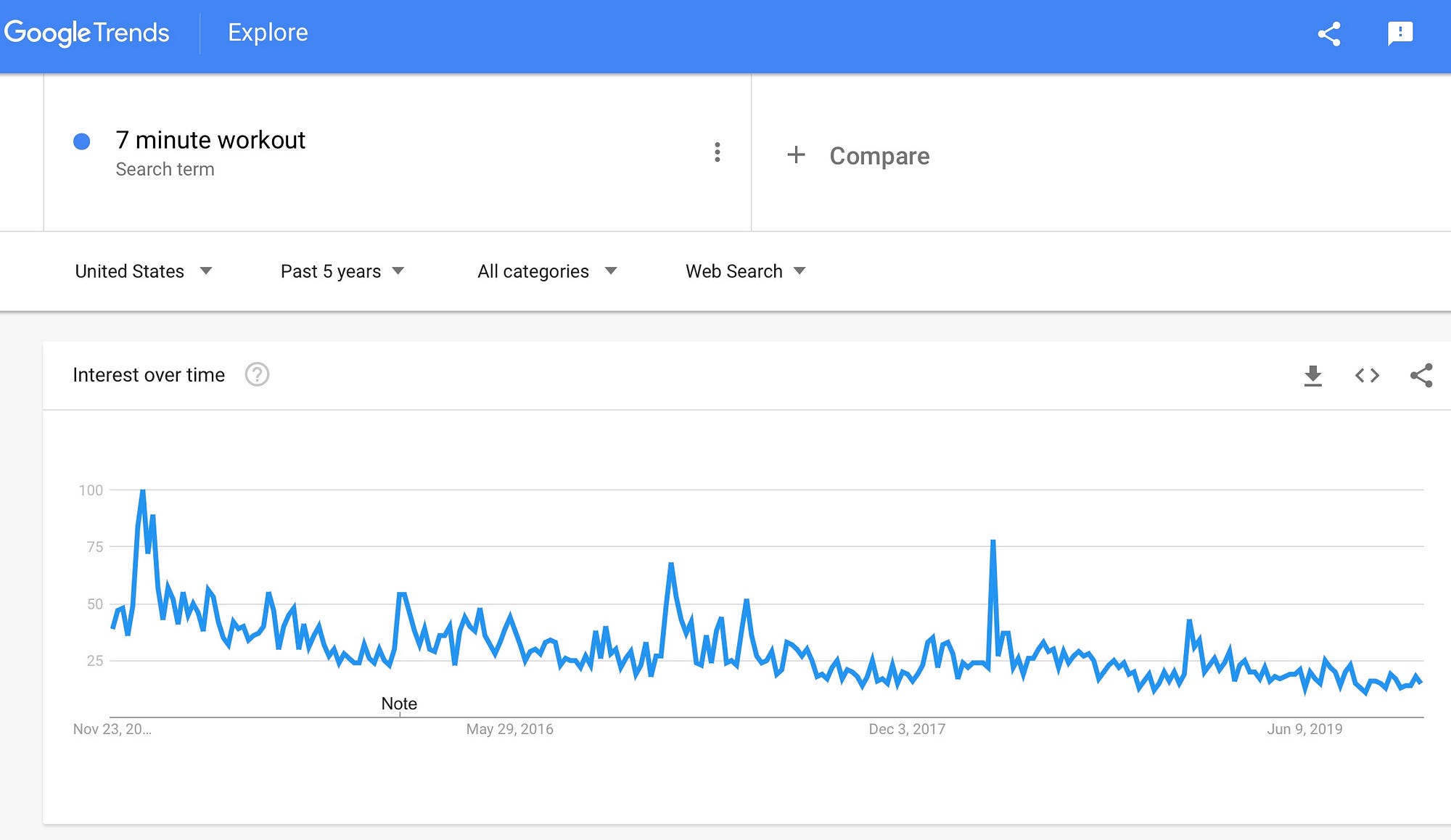Click the plus icon beside Compare
The image size is (1451, 840).
point(796,155)
